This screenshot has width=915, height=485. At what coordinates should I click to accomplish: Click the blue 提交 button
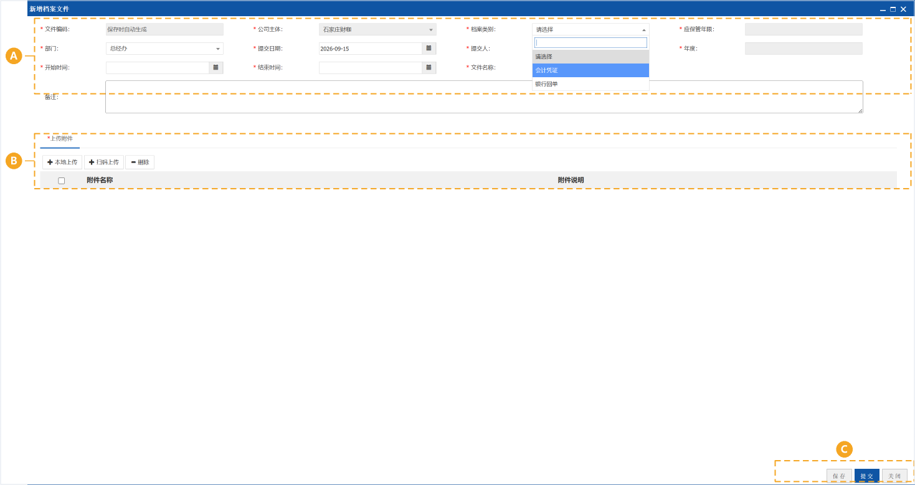[x=867, y=476]
